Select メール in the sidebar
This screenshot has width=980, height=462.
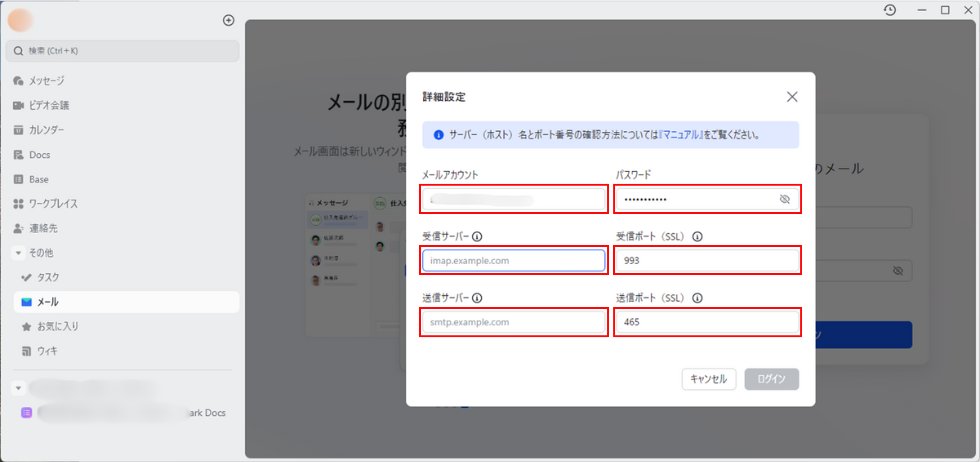click(126, 302)
